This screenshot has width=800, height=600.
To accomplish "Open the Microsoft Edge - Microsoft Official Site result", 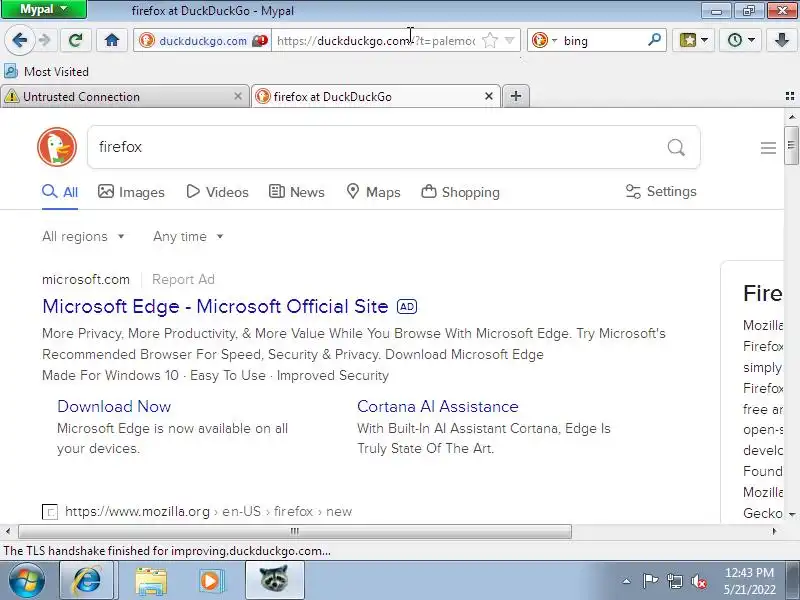I will (215, 306).
